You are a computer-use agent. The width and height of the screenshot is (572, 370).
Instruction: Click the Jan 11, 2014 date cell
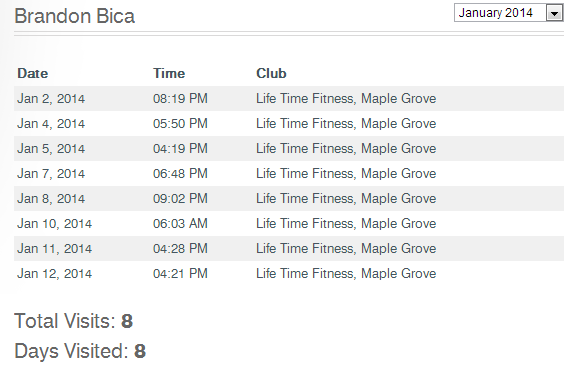54,249
